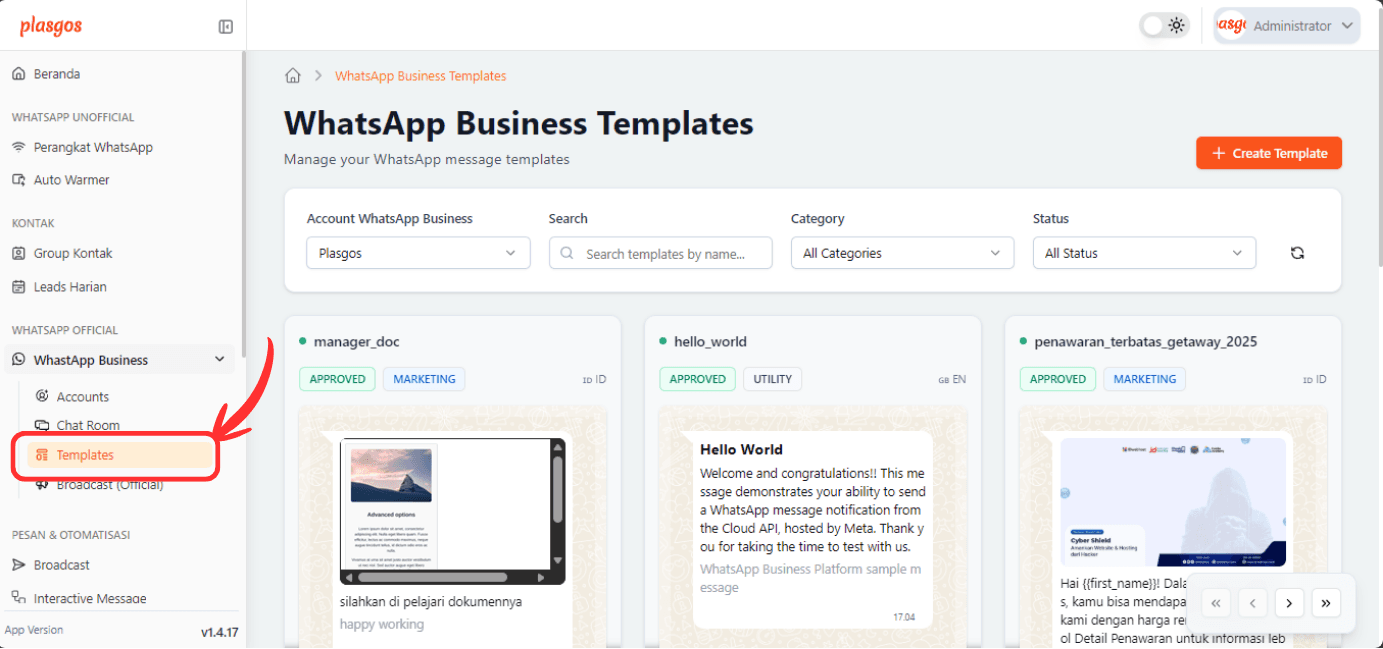Image resolution: width=1383 pixels, height=649 pixels.
Task: Click WhatsApp Business Templates breadcrumb link
Action: [420, 76]
